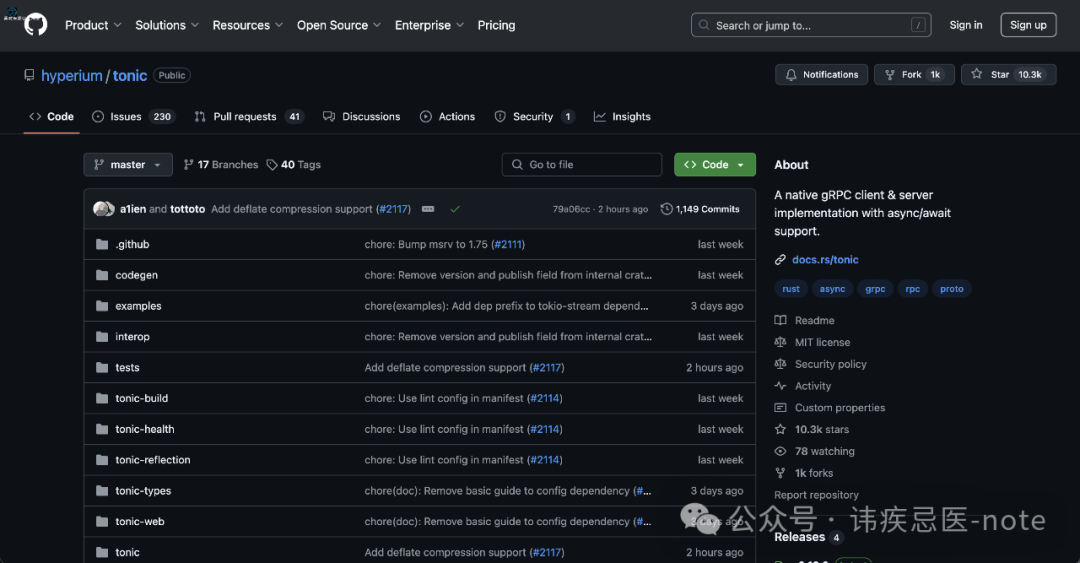The width and height of the screenshot is (1080, 563).
Task: Switch to the Security tab
Action: [x=534, y=116]
